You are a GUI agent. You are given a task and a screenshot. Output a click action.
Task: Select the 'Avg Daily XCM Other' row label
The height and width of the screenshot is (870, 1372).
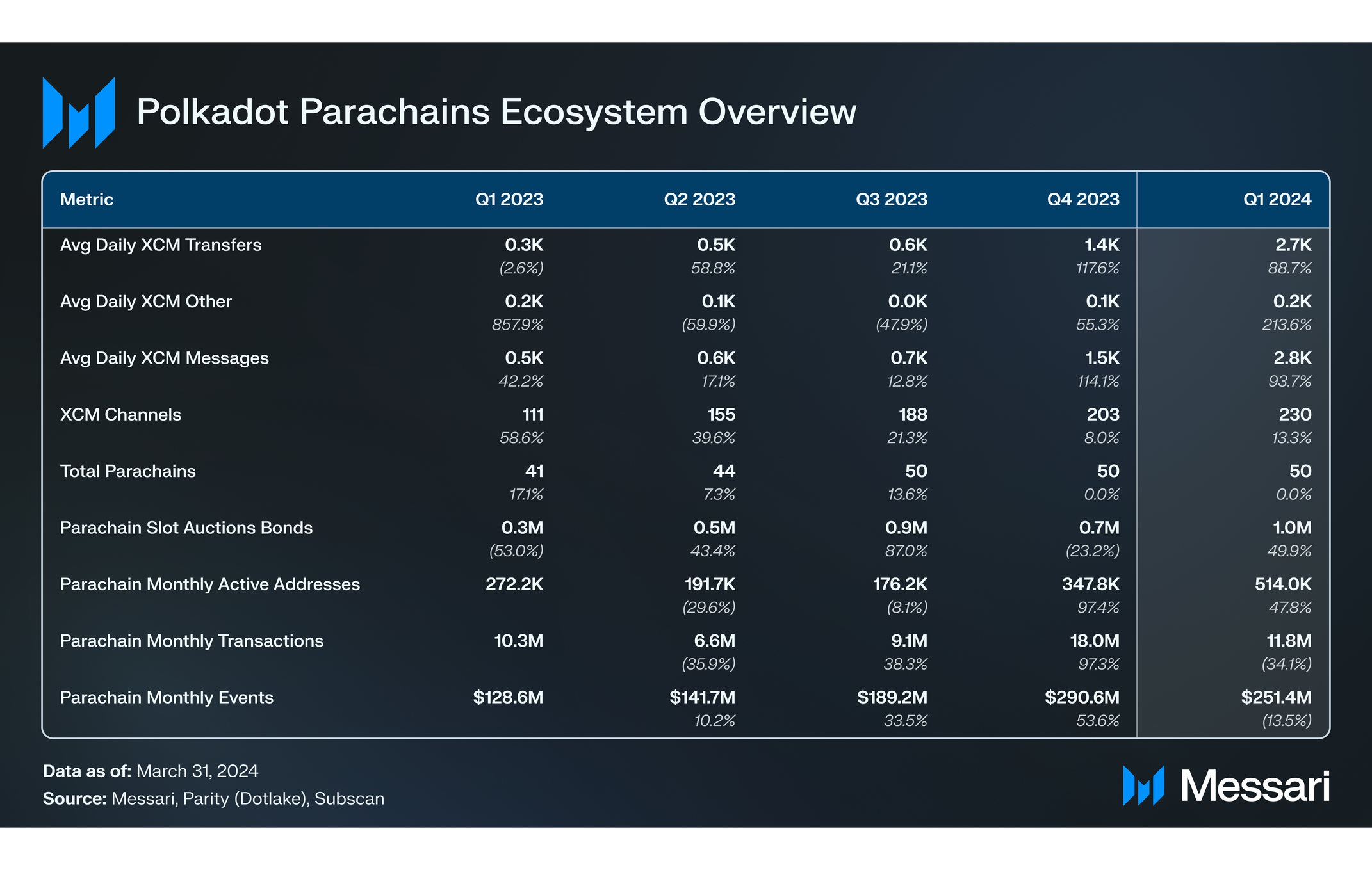coord(146,302)
